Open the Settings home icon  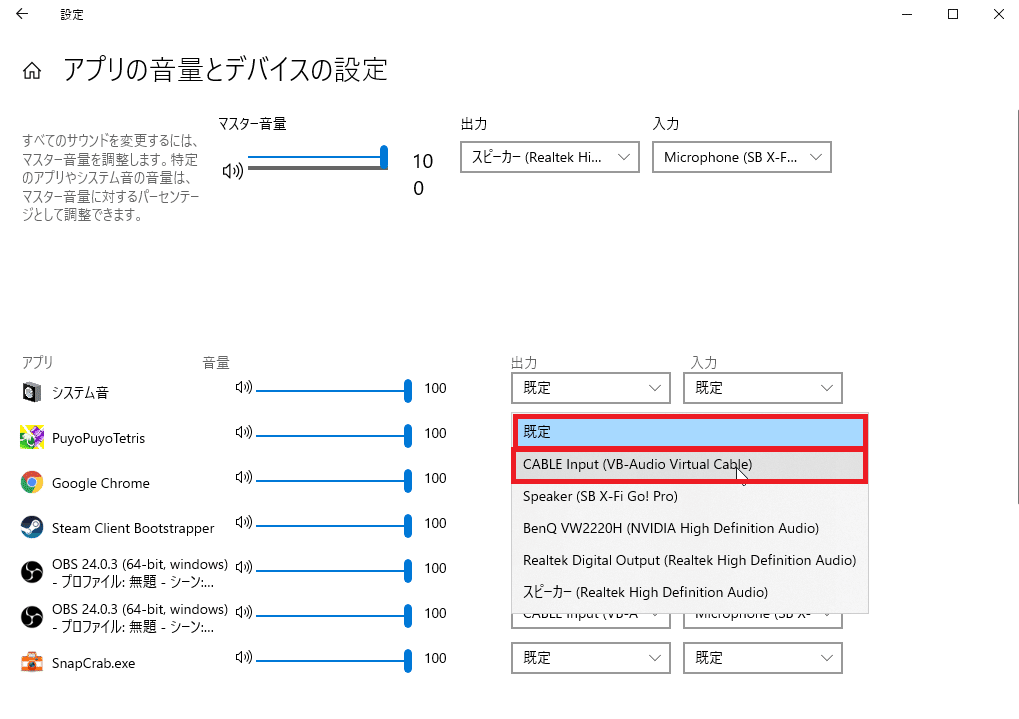click(32, 70)
